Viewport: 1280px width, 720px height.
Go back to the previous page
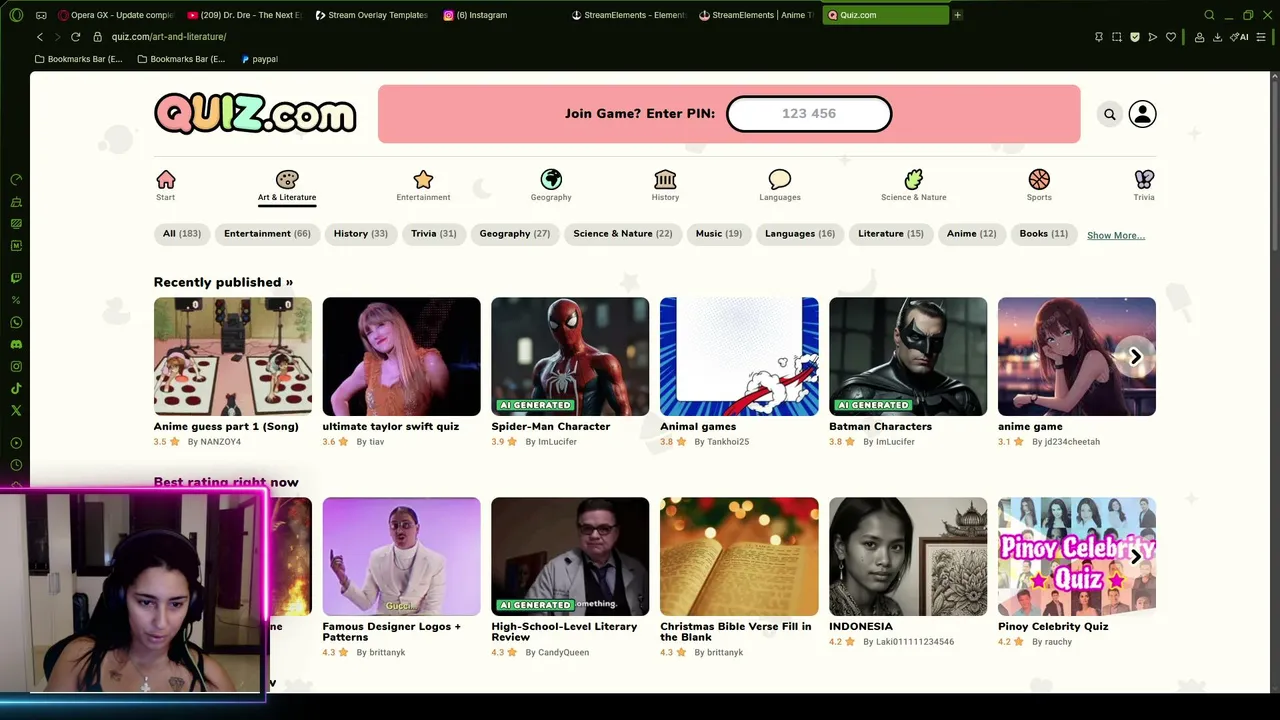pyautogui.click(x=40, y=37)
